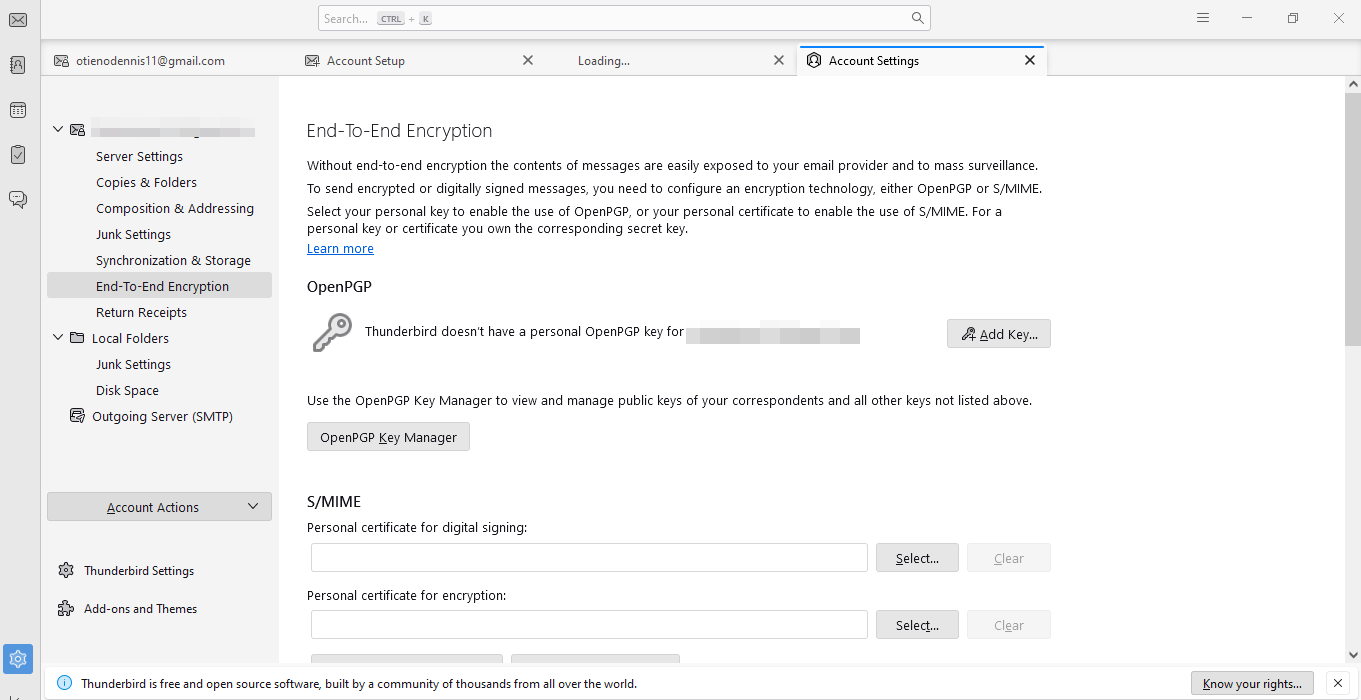Focus the global search field

[x=624, y=18]
